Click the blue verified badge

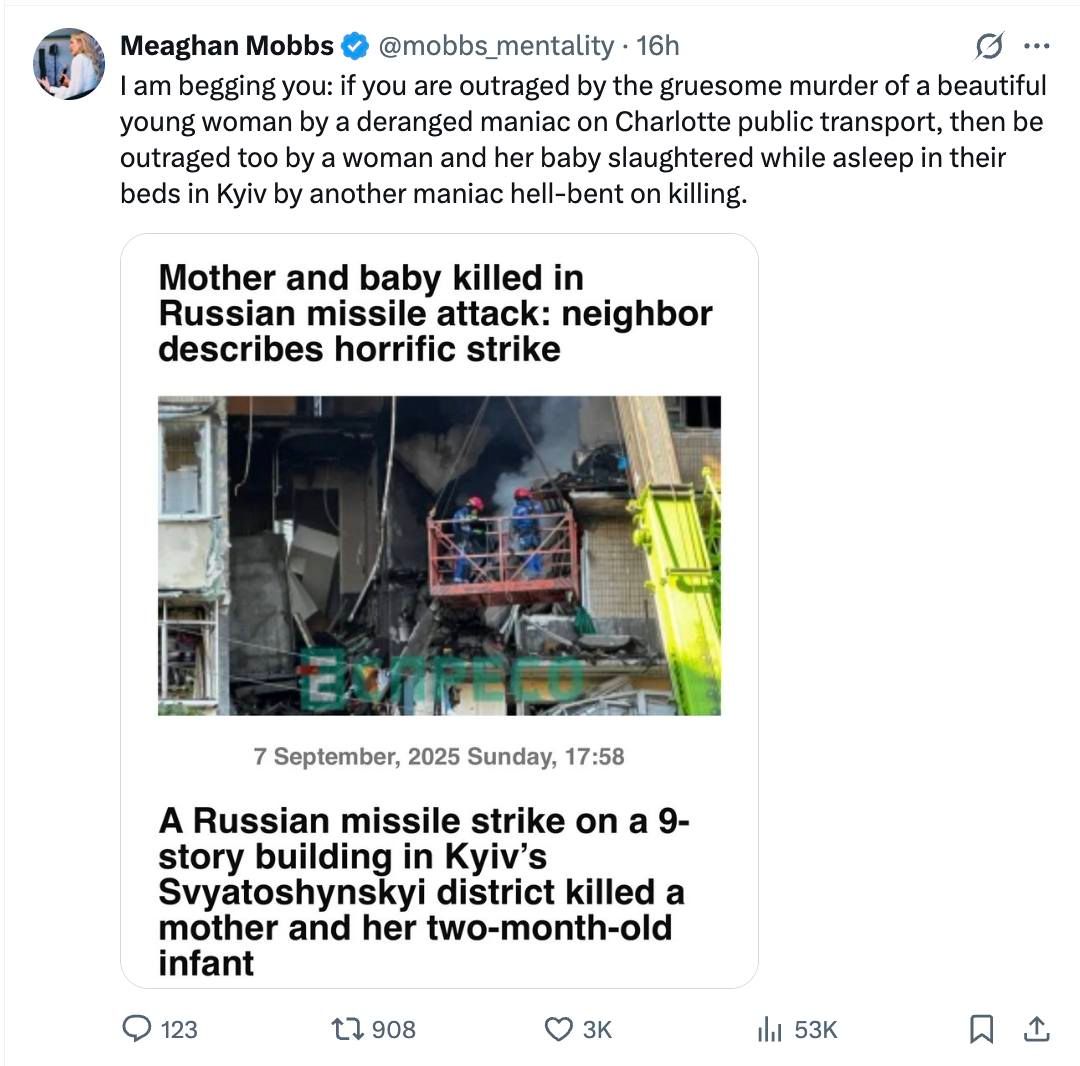pos(354,46)
